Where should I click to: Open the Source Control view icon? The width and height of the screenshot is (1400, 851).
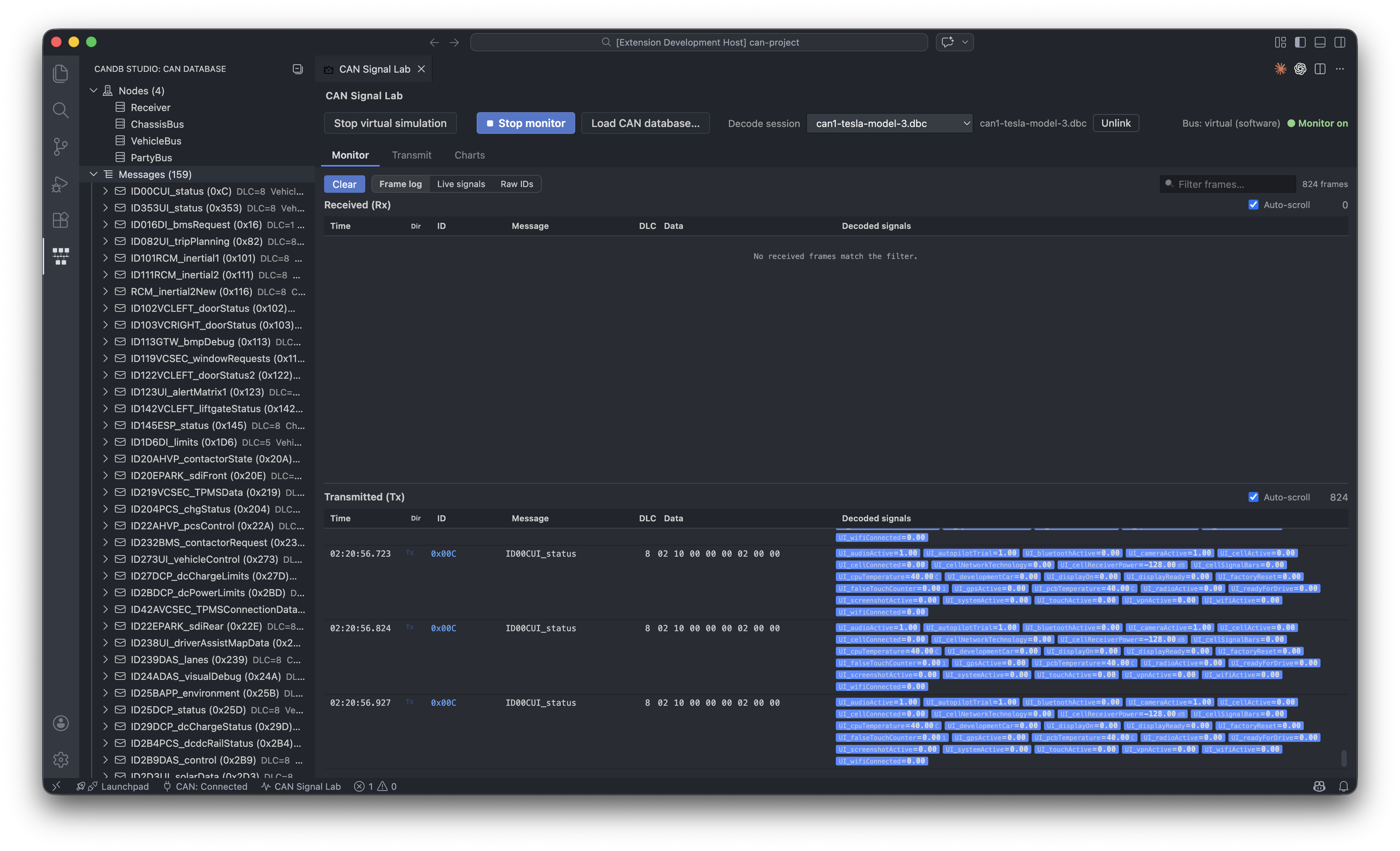coord(61,146)
